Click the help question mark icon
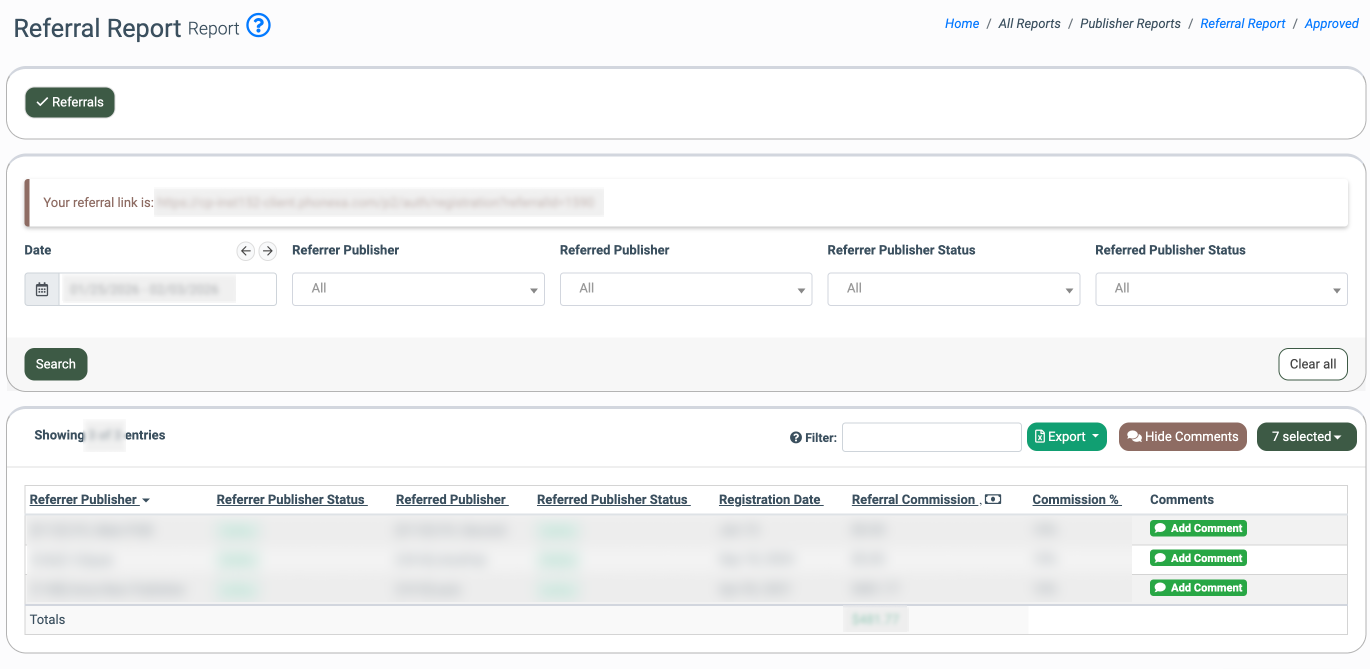 tap(258, 26)
